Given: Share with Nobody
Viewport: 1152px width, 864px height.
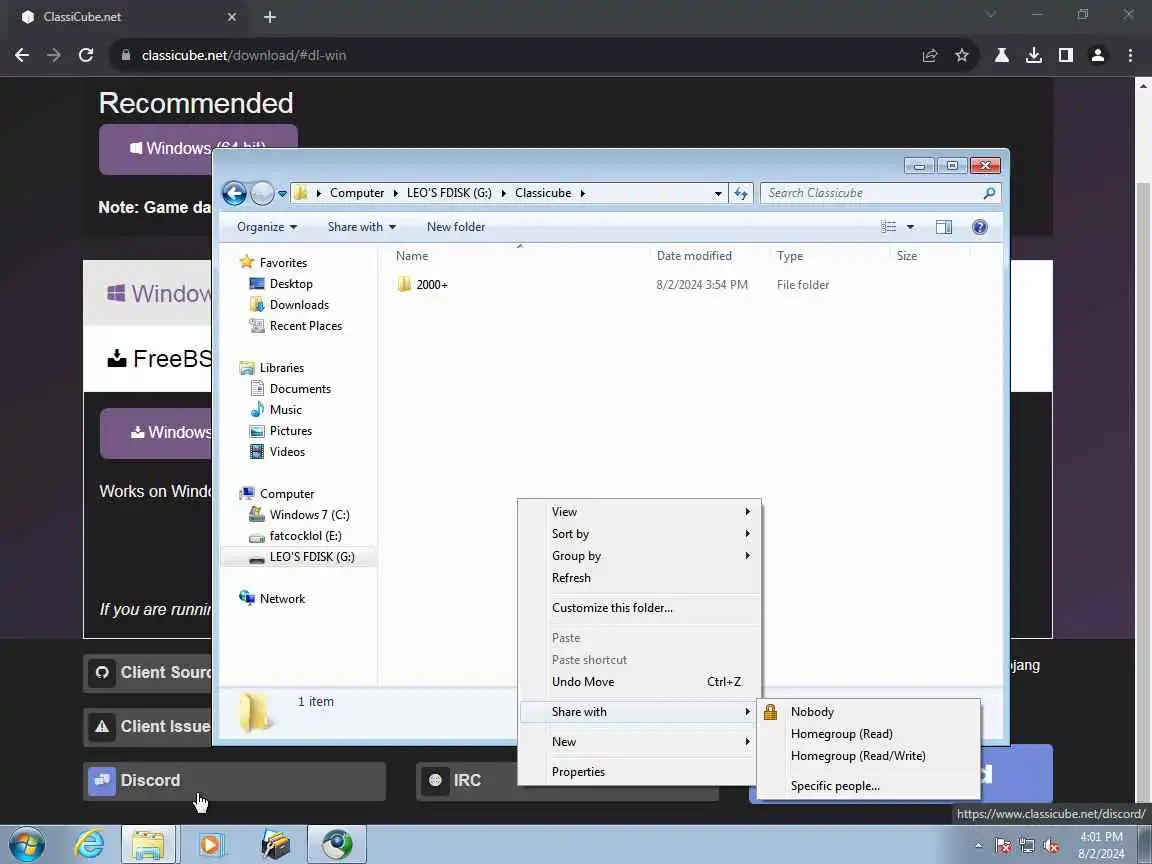Looking at the screenshot, I should pos(868,712).
